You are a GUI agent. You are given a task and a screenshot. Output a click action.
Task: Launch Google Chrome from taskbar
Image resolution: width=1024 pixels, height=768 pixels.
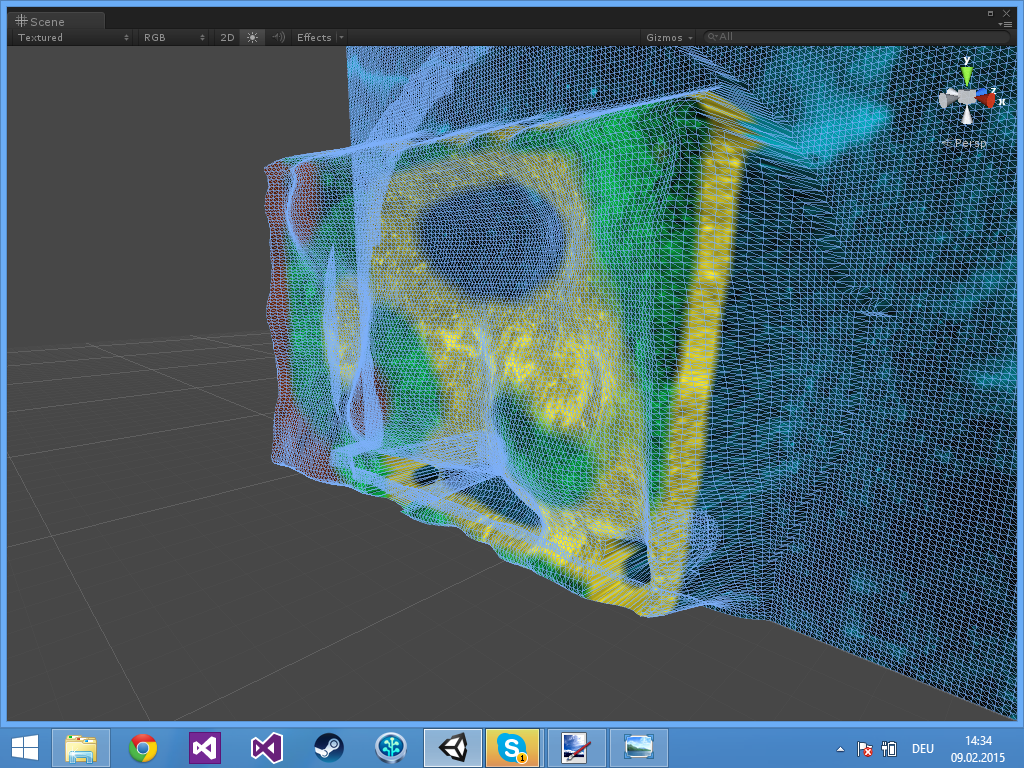tap(143, 747)
